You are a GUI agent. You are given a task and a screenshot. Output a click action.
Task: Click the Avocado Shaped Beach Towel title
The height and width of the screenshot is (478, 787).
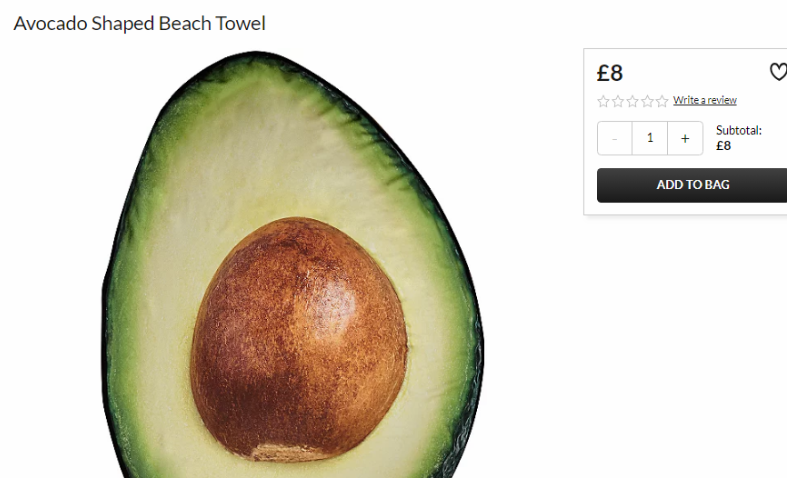[x=140, y=24]
